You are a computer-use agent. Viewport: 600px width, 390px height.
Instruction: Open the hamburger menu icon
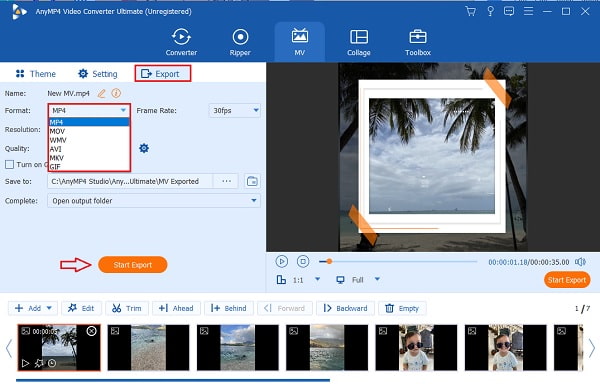528,11
